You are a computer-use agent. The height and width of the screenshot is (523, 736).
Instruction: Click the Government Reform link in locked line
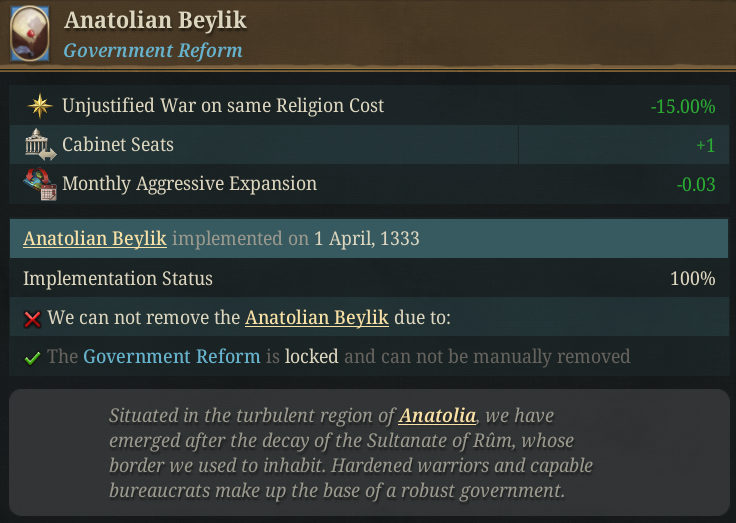(171, 356)
